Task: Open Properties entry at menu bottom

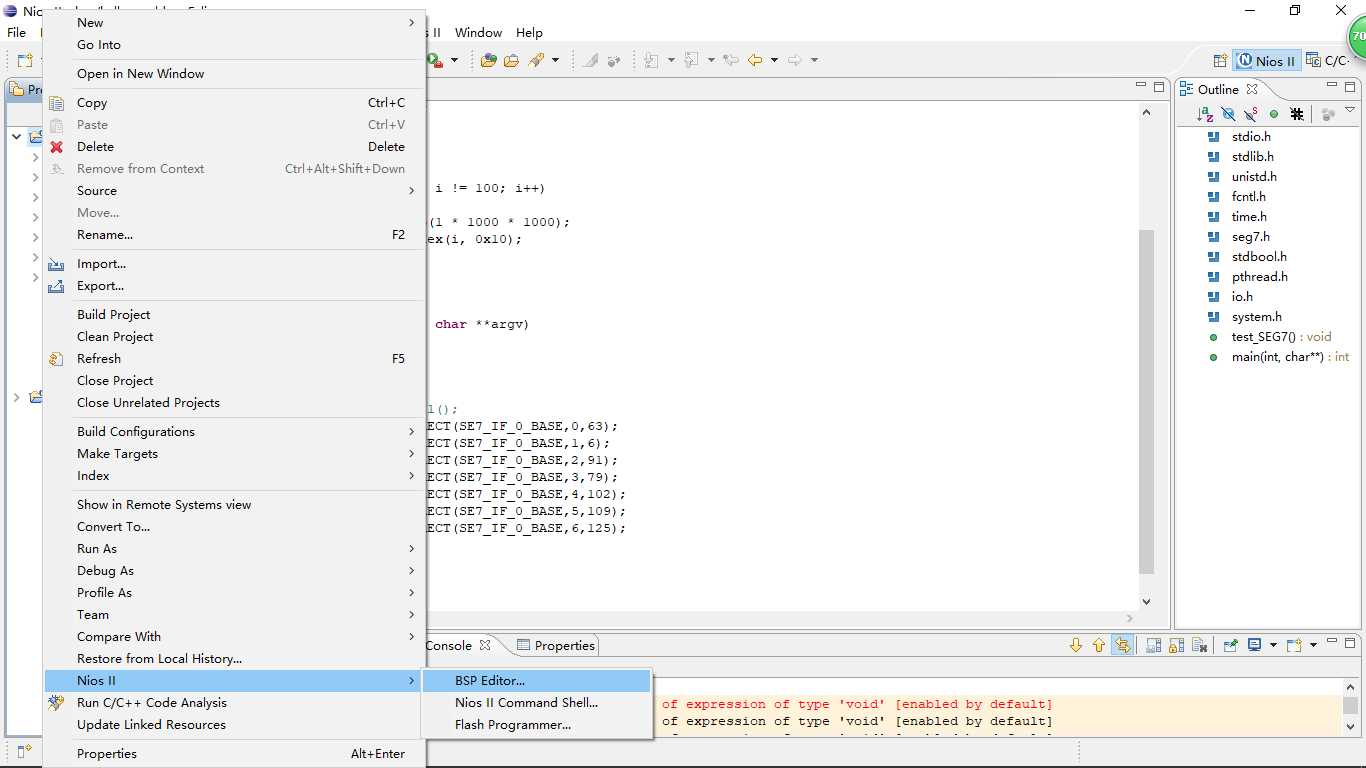Action: (x=234, y=754)
